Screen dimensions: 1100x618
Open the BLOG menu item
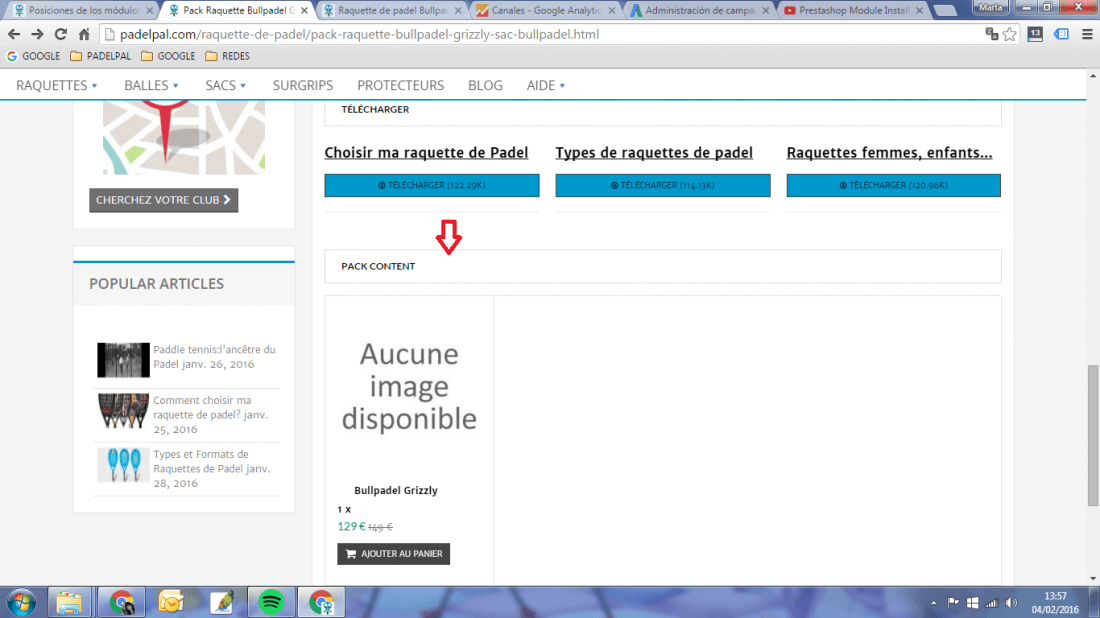[x=485, y=85]
